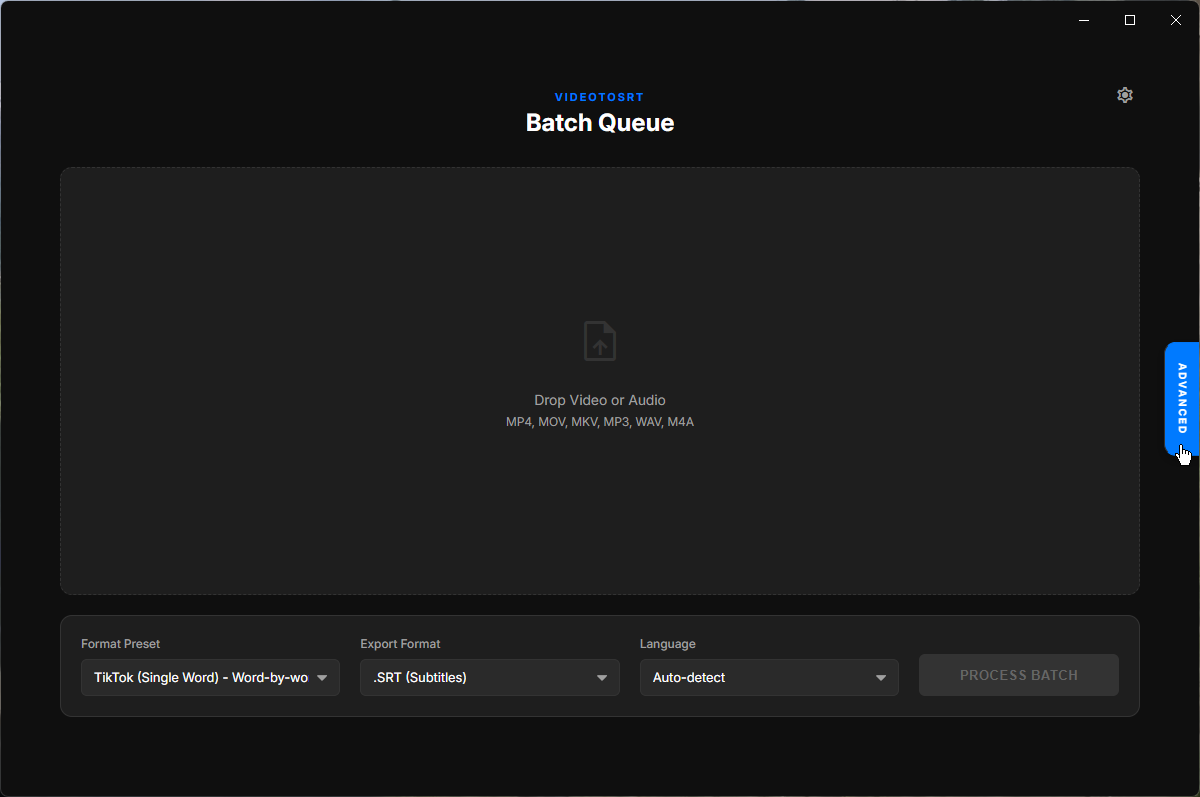Screen dimensions: 1200x797
Task: Minimize the application window
Action: pyautogui.click(x=1084, y=20)
